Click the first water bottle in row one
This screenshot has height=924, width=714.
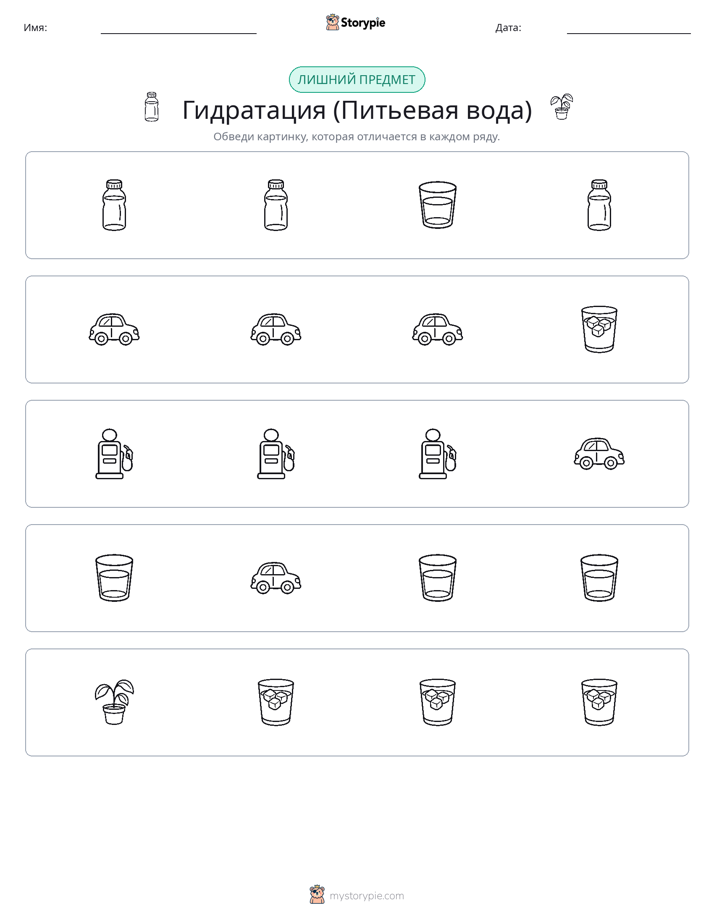click(x=114, y=205)
